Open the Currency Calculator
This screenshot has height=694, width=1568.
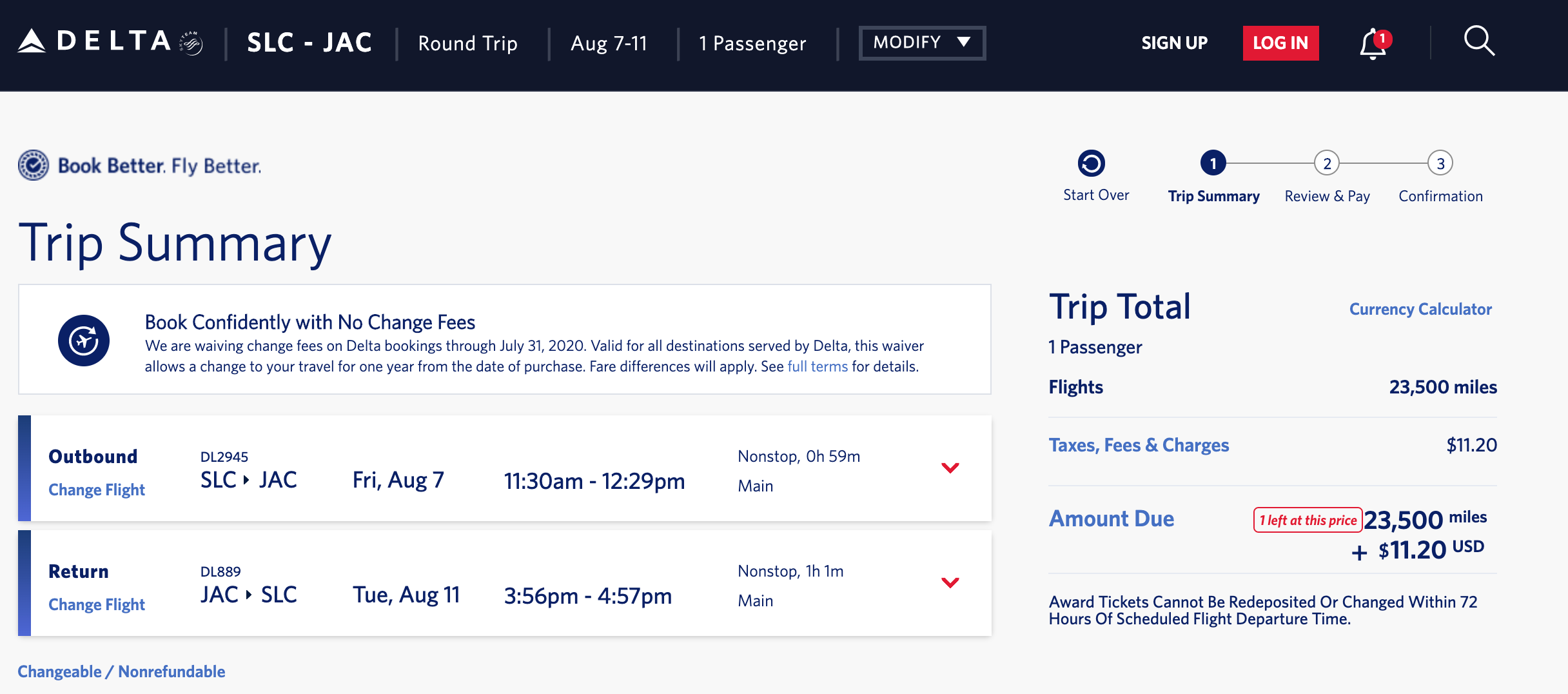click(x=1420, y=309)
